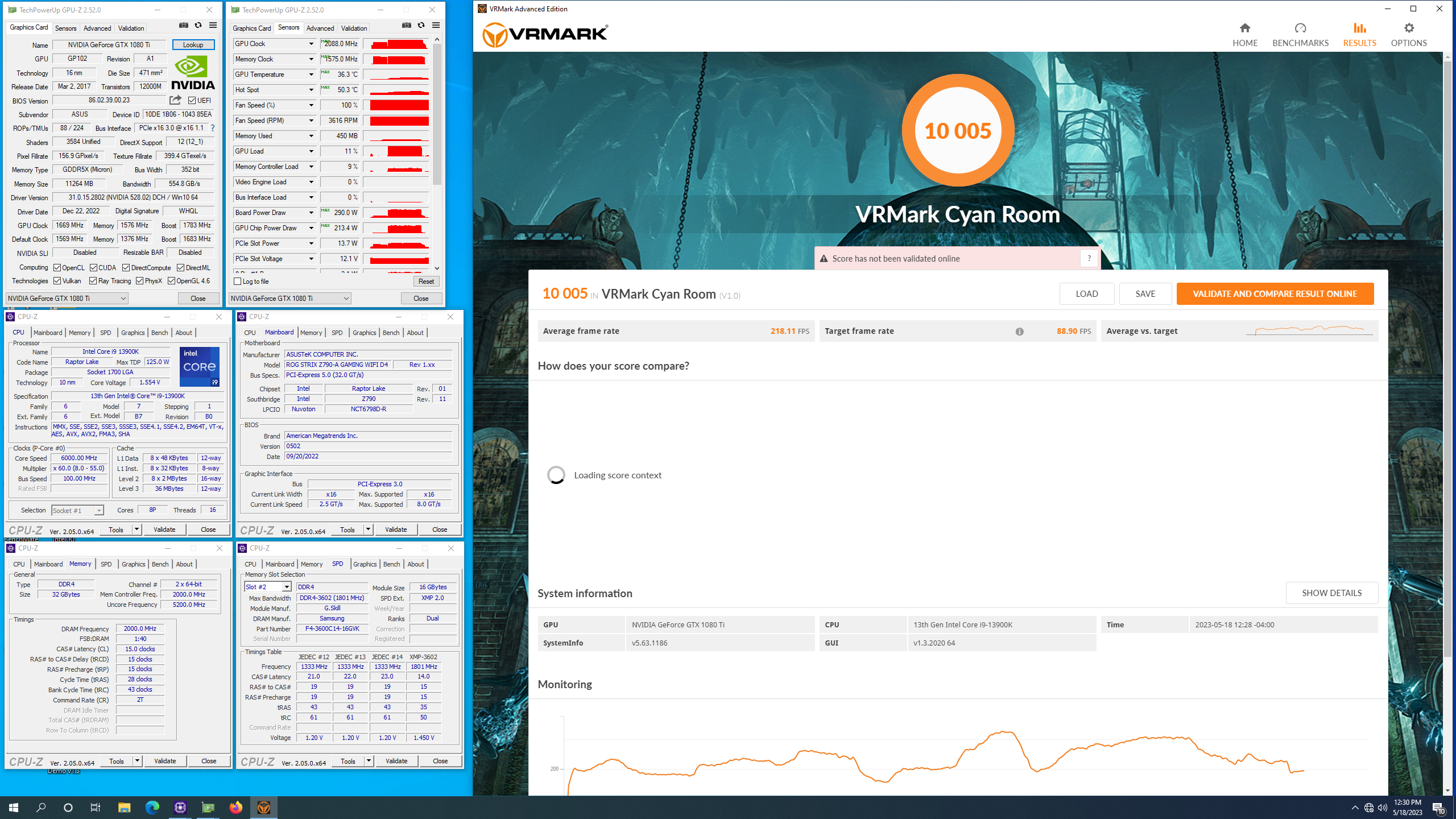The width and height of the screenshot is (1456, 819).
Task: Open Graphics tab in CPU-Z Mainboard window
Action: 364,333
